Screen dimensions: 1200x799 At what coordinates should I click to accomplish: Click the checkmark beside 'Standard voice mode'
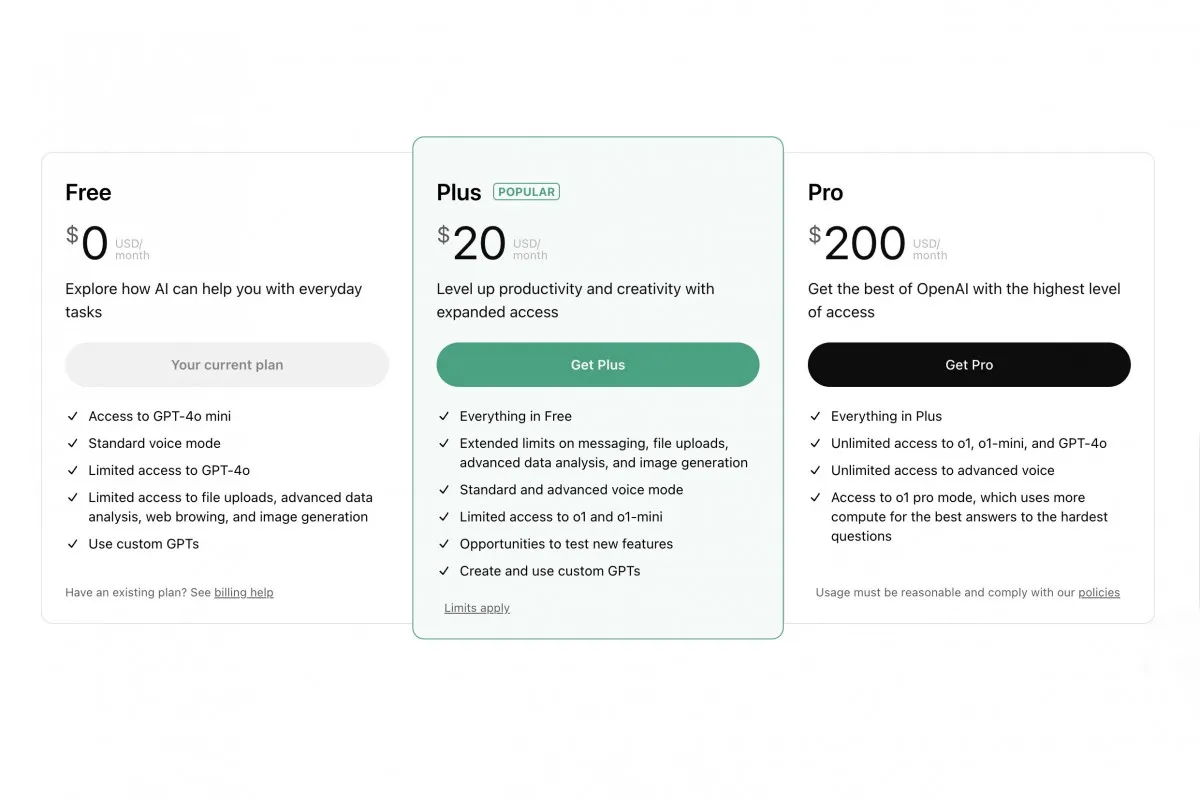72,443
